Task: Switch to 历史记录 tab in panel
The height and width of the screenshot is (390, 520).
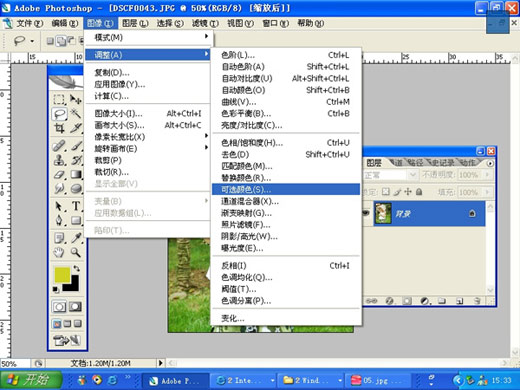Action: click(x=443, y=163)
